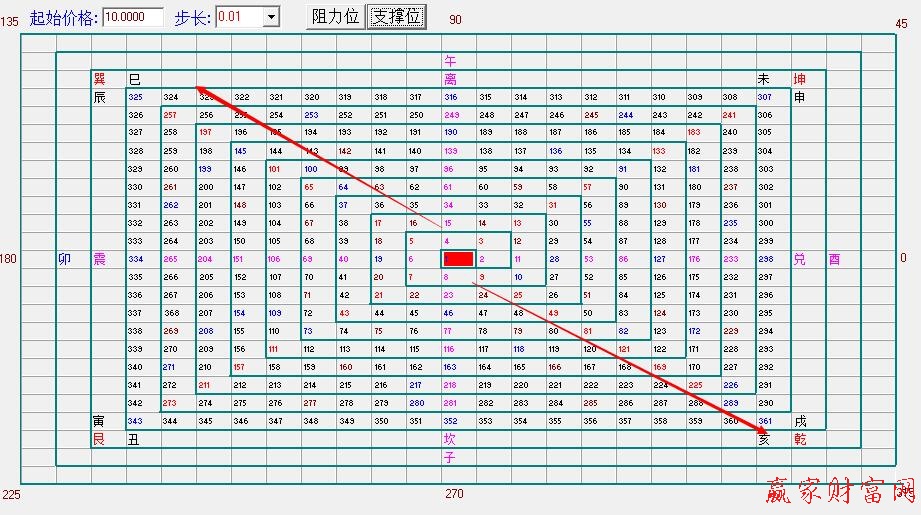Click the 支撑位 (support level) button
The image size is (921, 515).
click(397, 16)
